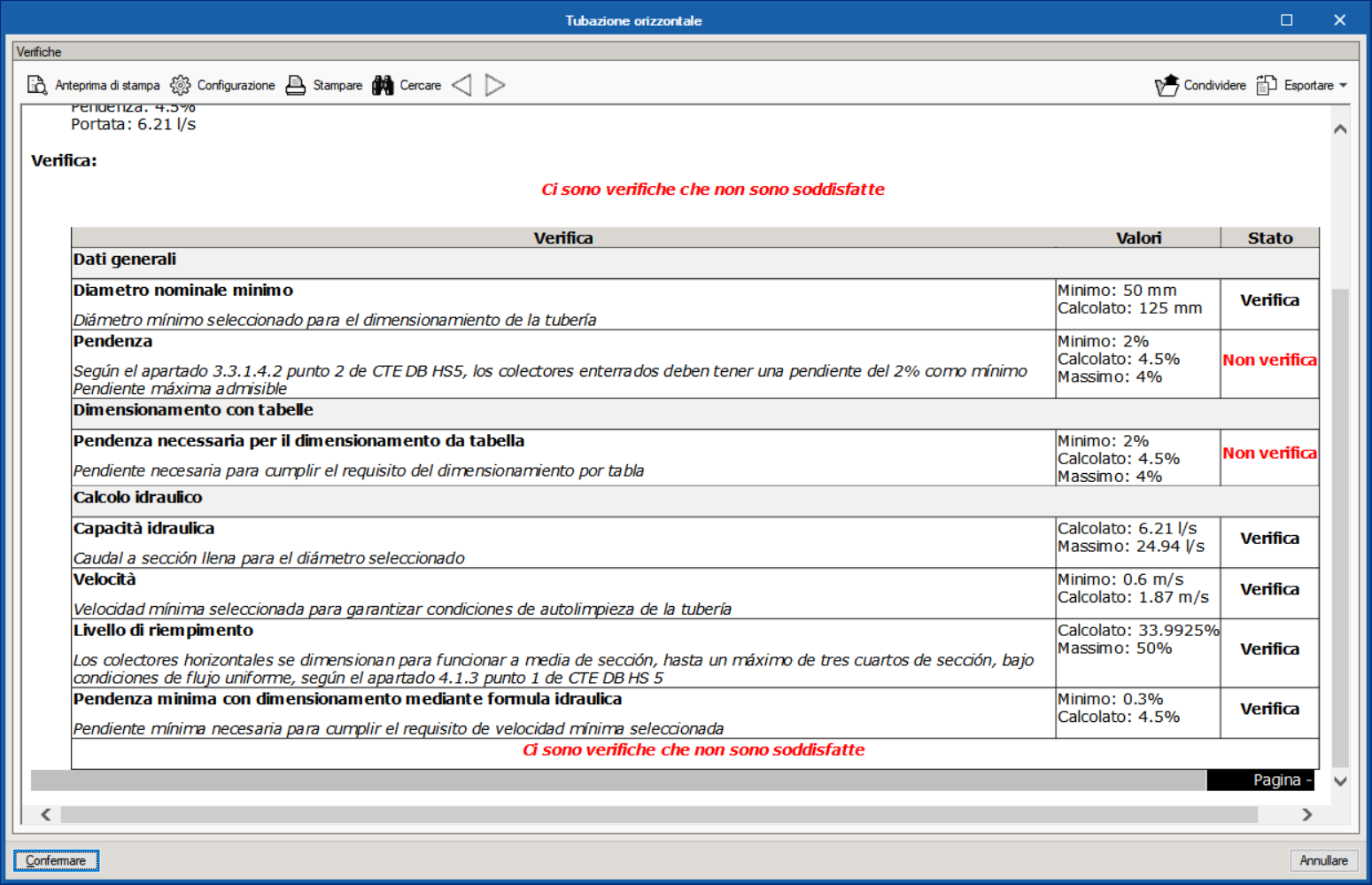Open Anteprima di stampa print preview
This screenshot has width=1372, height=885.
point(93,85)
